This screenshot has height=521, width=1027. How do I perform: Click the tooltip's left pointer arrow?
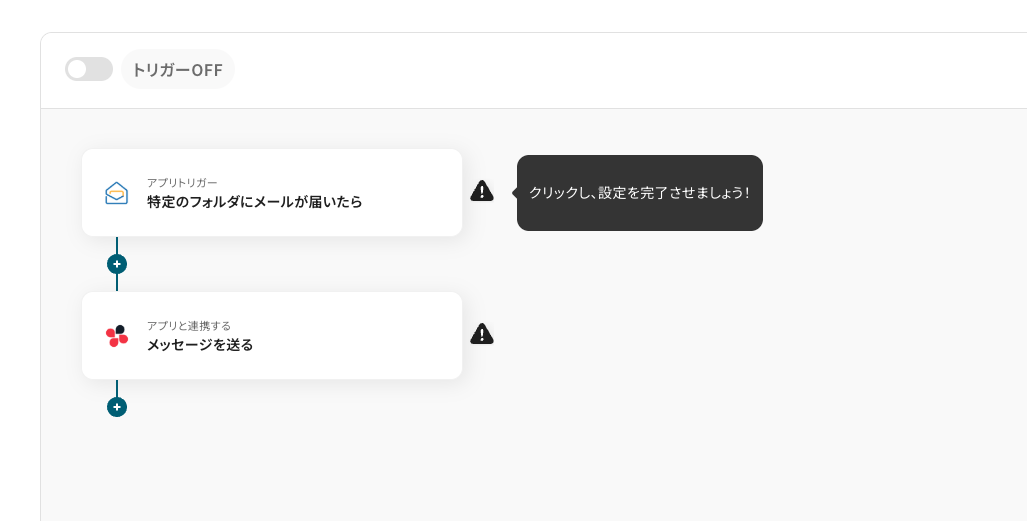click(514, 192)
